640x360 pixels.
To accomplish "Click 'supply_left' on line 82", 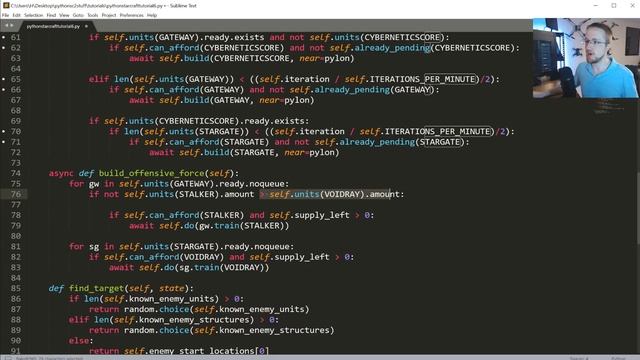I will pos(302,257).
